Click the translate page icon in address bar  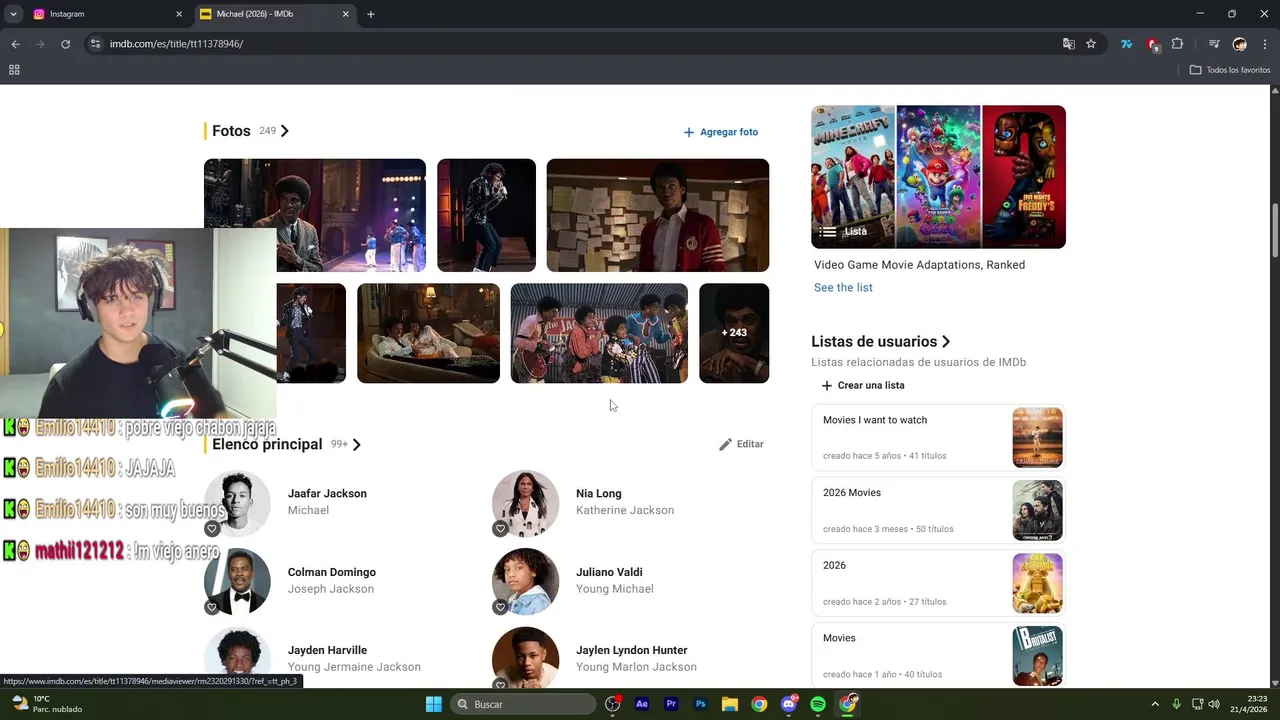click(x=1069, y=44)
